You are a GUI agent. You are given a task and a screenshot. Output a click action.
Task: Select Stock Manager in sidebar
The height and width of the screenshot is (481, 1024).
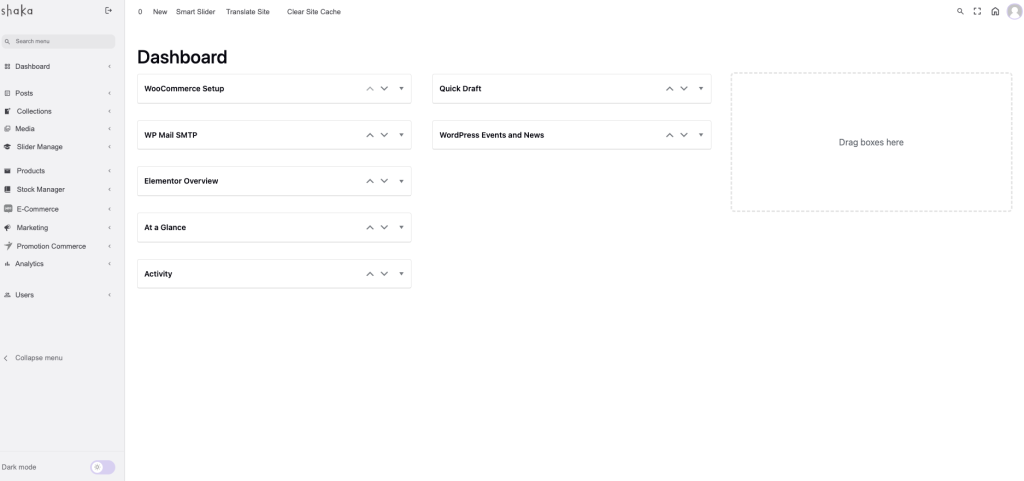click(40, 189)
